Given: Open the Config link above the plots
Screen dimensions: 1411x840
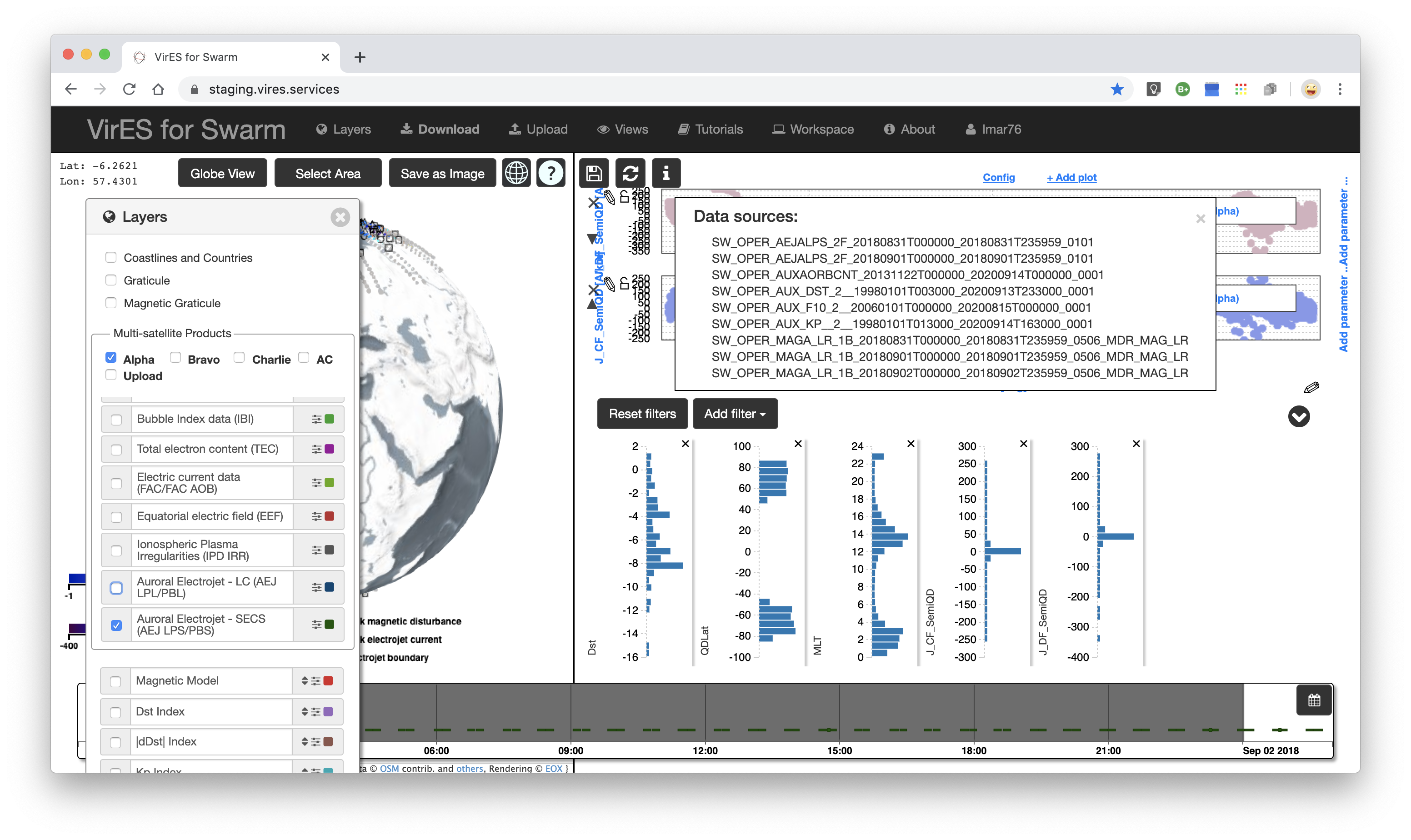Looking at the screenshot, I should coord(999,177).
